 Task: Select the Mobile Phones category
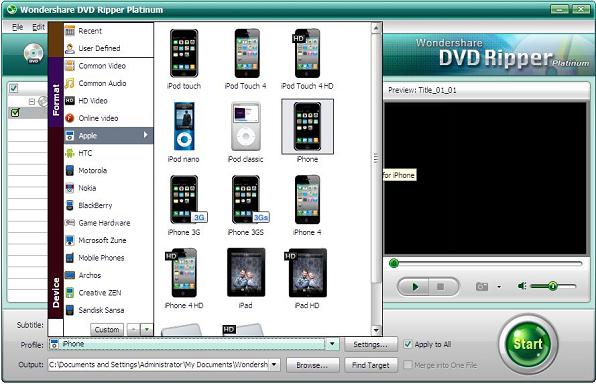pyautogui.click(x=108, y=258)
